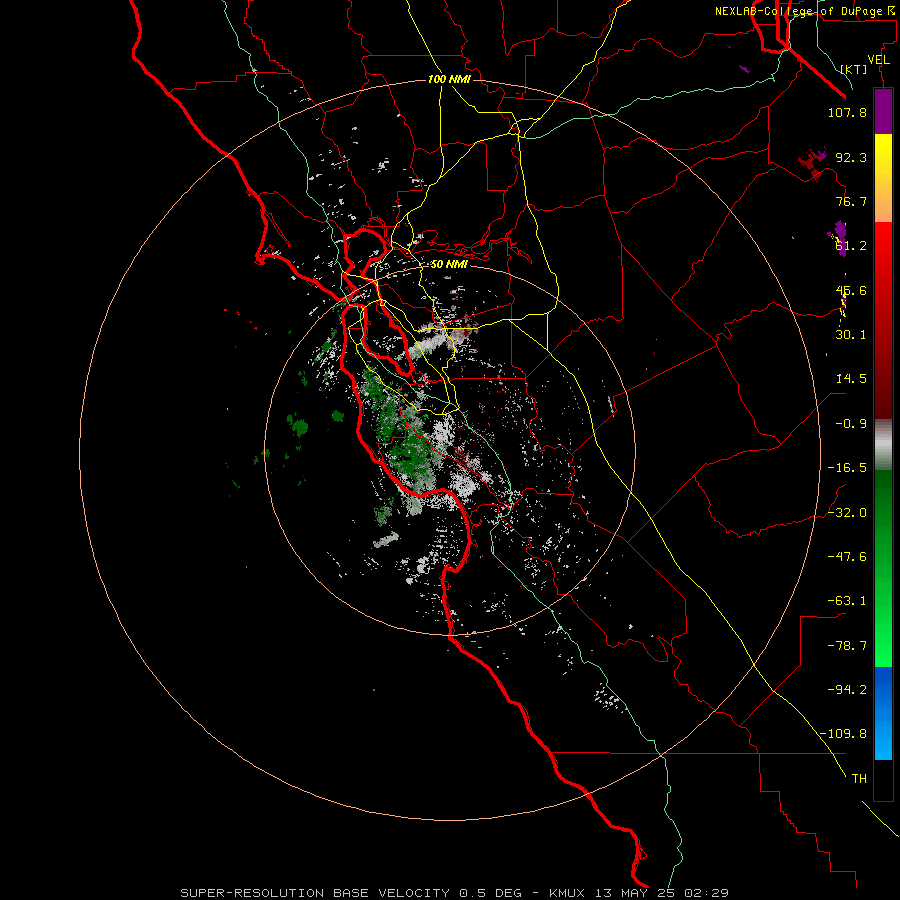This screenshot has height=900, width=900.
Task: Click the "[KT]" units label
Action: (x=854, y=69)
